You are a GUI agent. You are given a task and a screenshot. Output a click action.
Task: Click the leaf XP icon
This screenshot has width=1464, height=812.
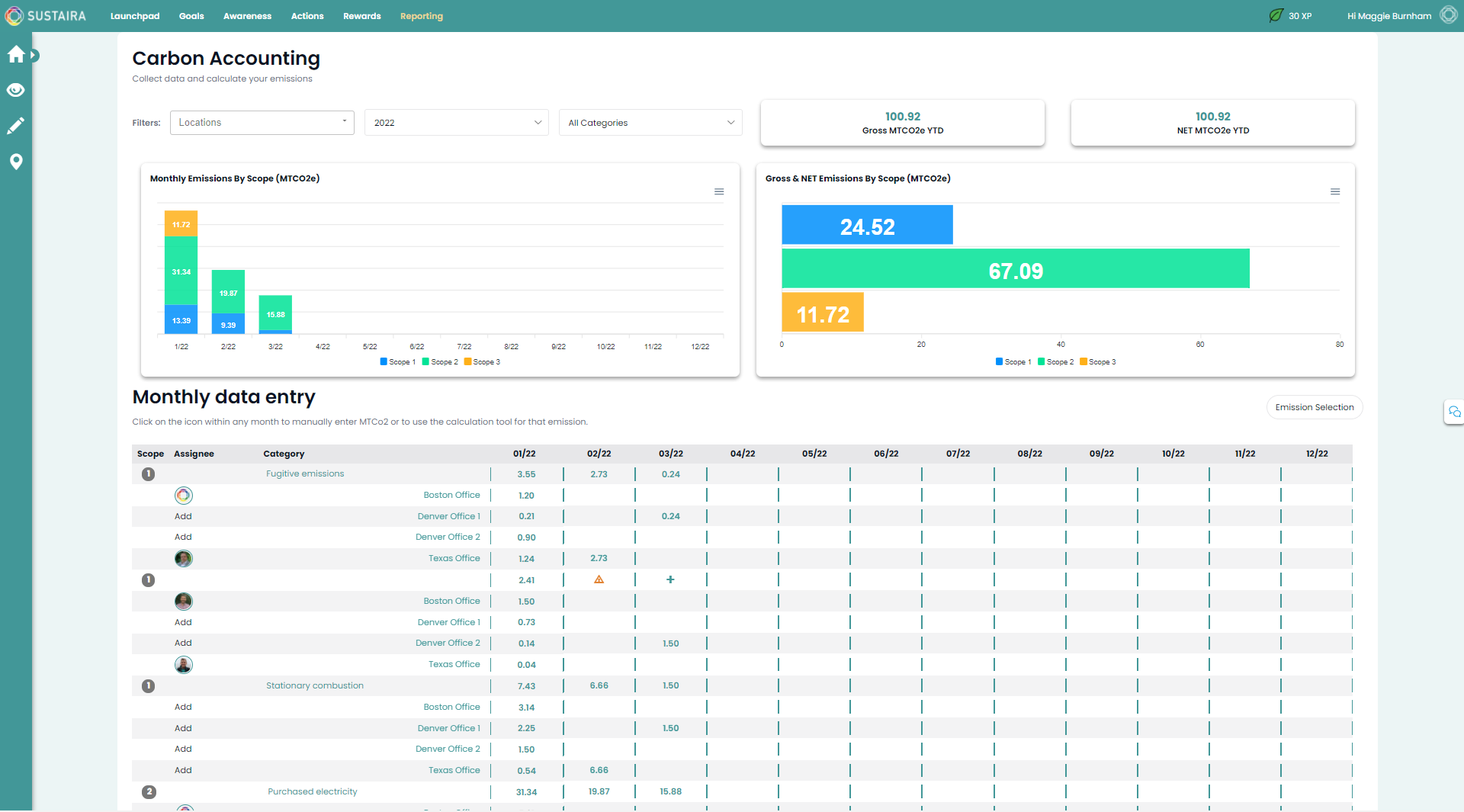coord(1276,15)
